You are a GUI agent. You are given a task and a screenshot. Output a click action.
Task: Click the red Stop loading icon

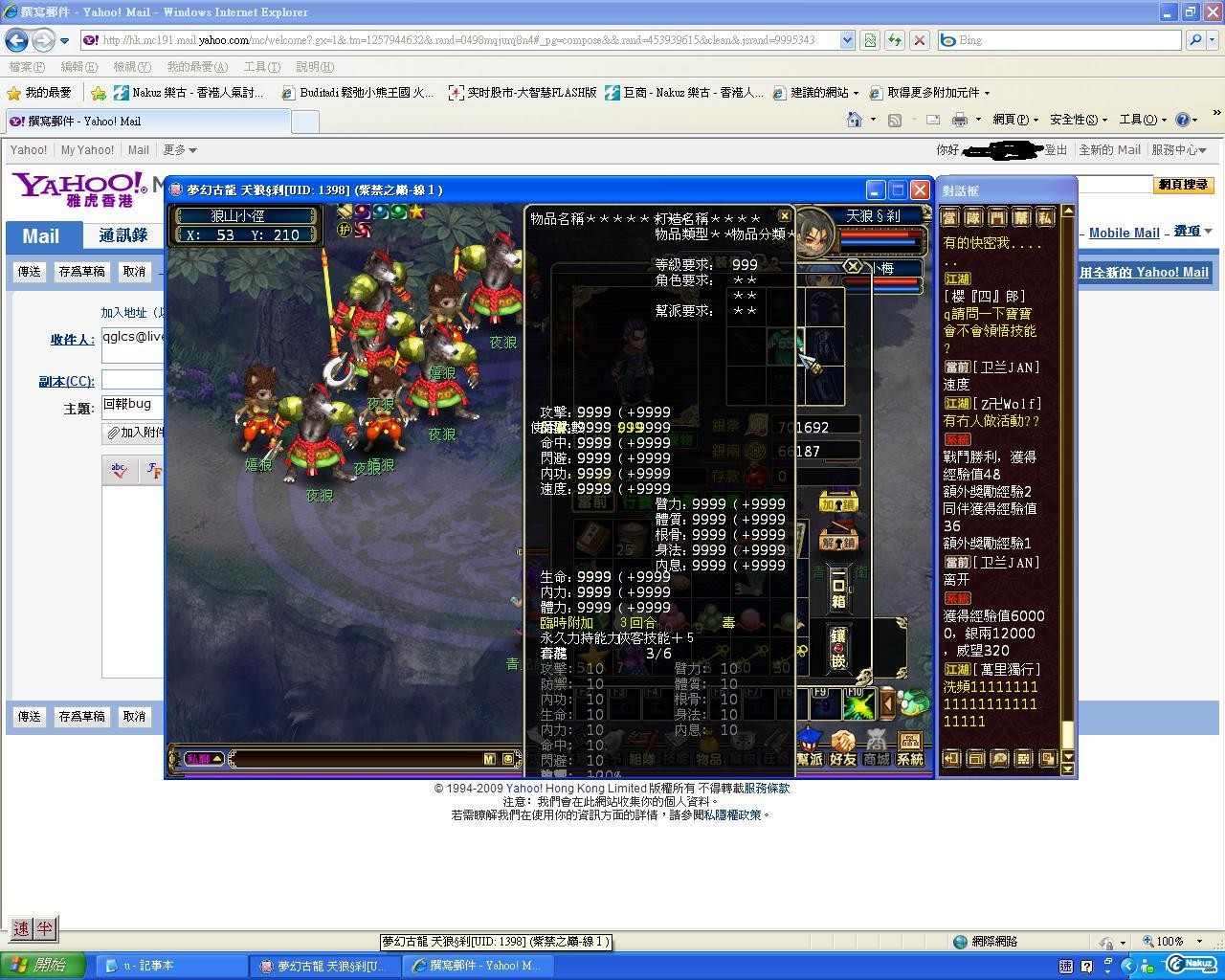919,40
